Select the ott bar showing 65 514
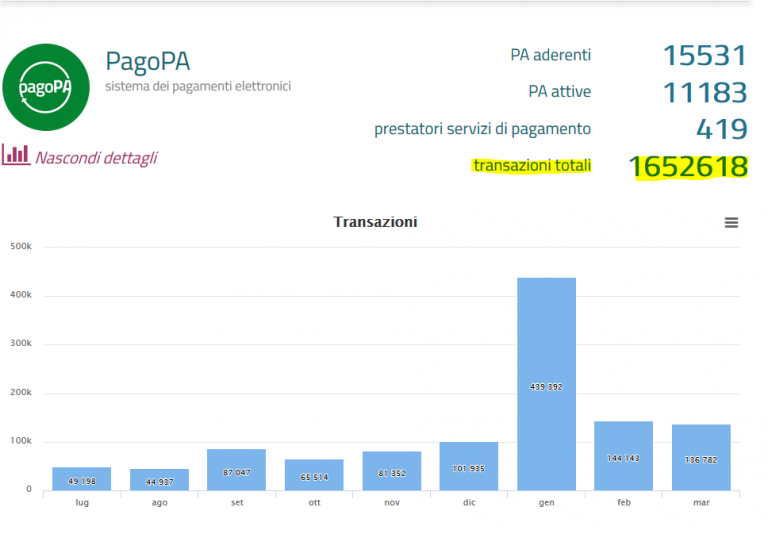Screen dimensions: 768x534 click(x=314, y=475)
